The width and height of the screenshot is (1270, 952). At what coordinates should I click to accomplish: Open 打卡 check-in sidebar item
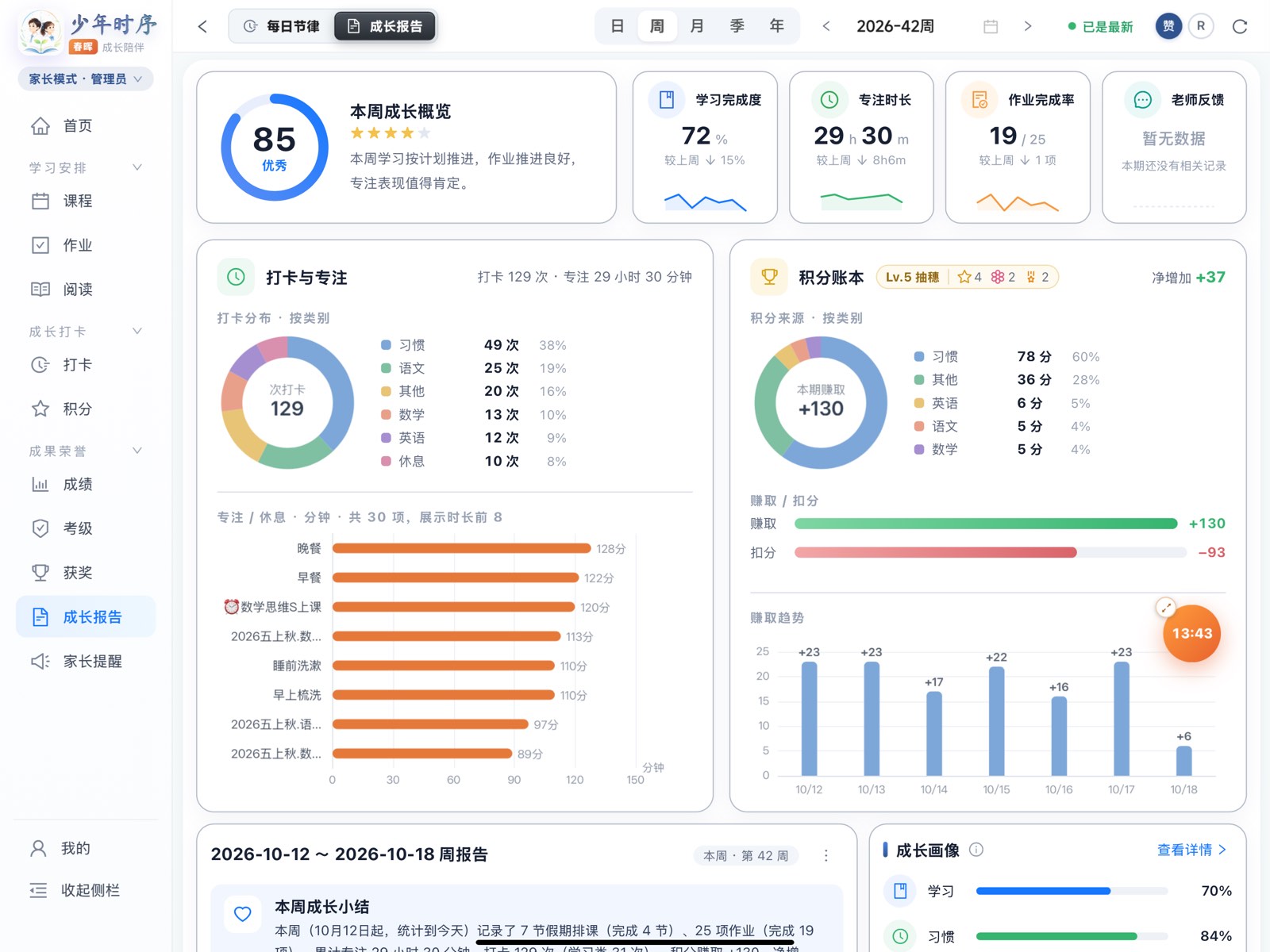86,365
